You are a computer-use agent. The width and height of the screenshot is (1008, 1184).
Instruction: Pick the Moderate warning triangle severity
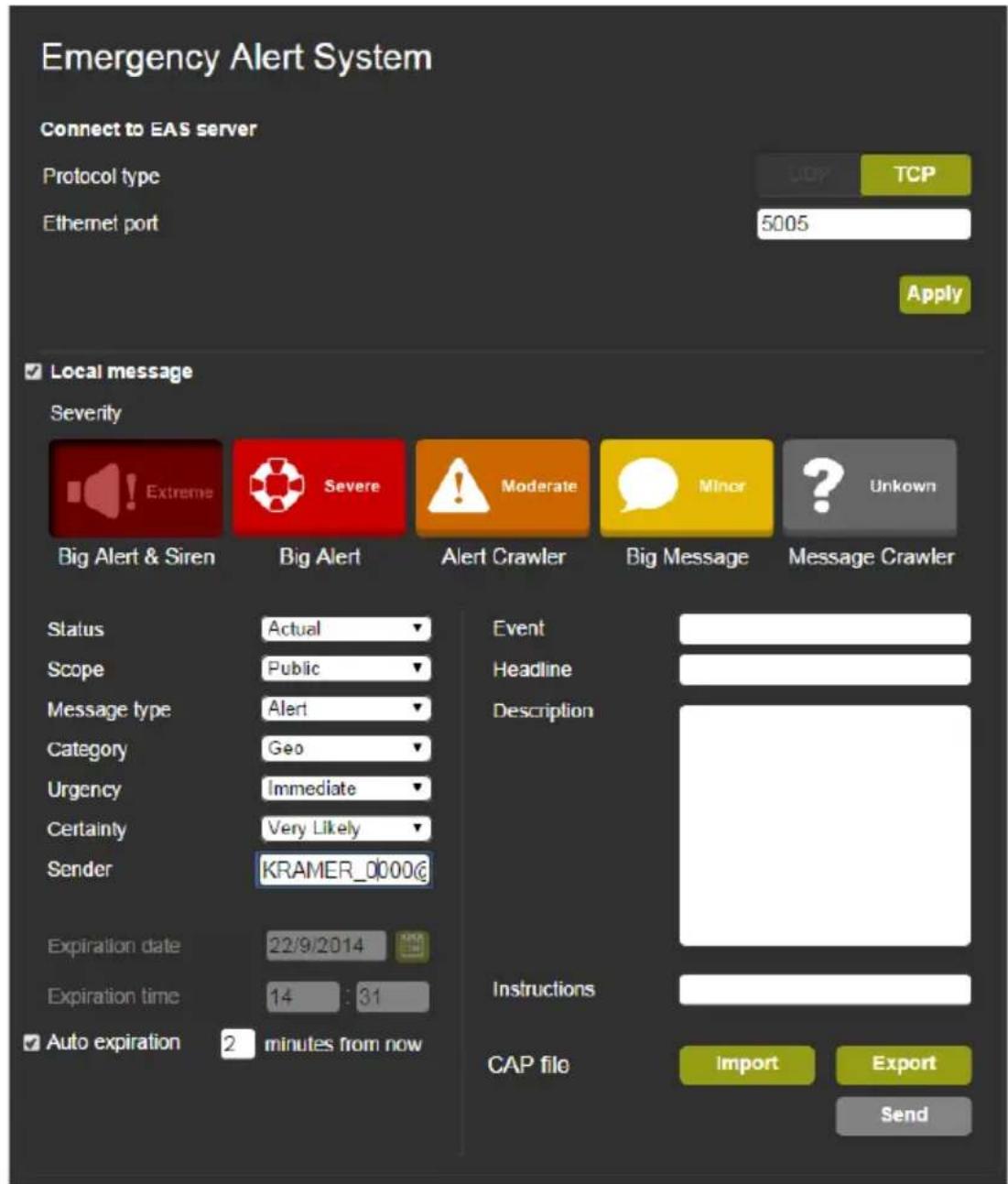coord(503,487)
